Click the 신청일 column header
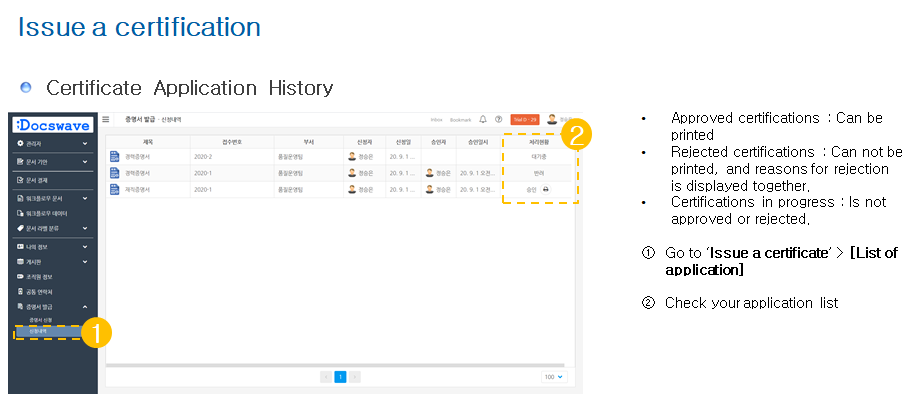The image size is (918, 394). [403, 142]
